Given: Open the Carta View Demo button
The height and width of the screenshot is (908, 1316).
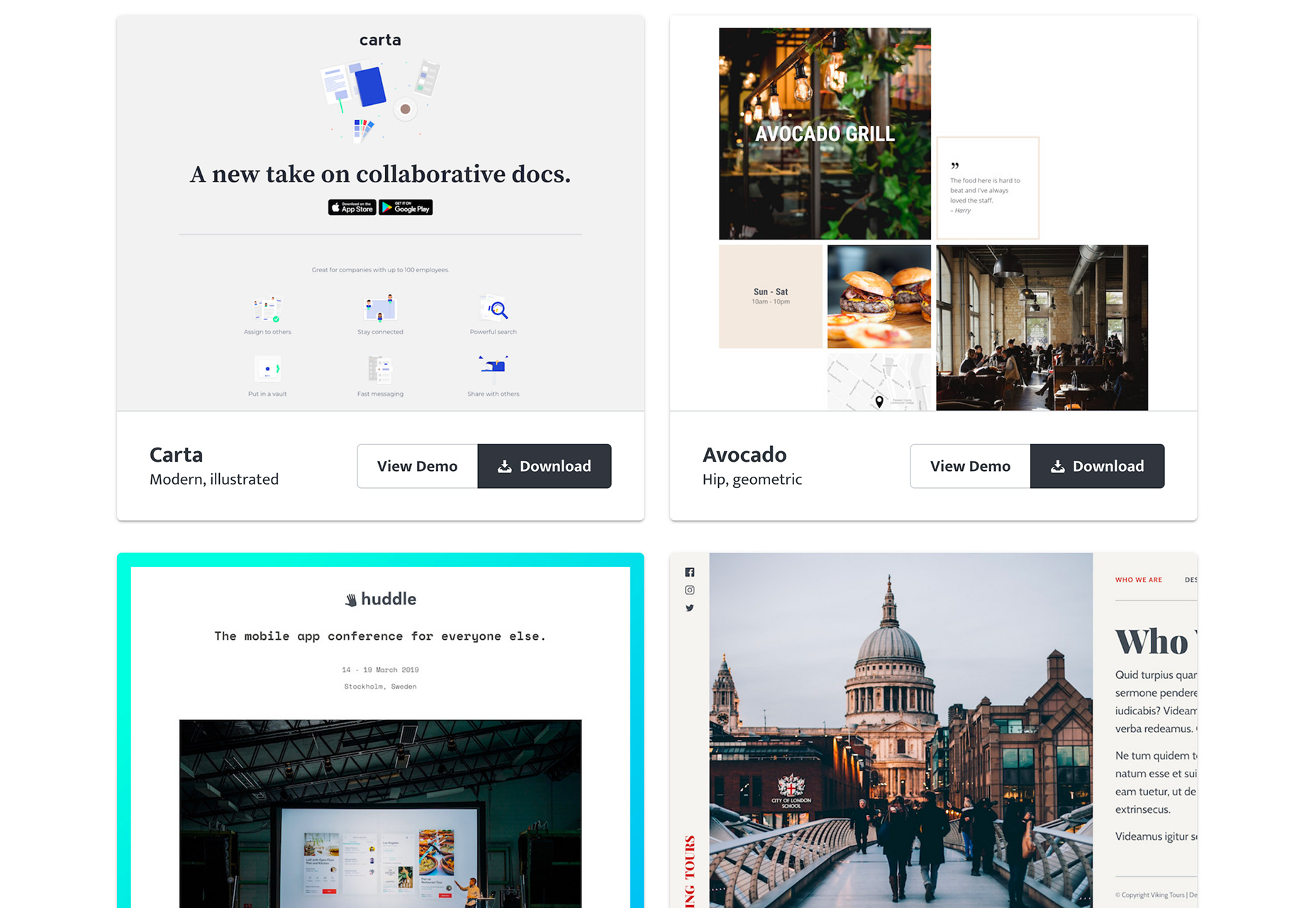Looking at the screenshot, I should pyautogui.click(x=417, y=466).
